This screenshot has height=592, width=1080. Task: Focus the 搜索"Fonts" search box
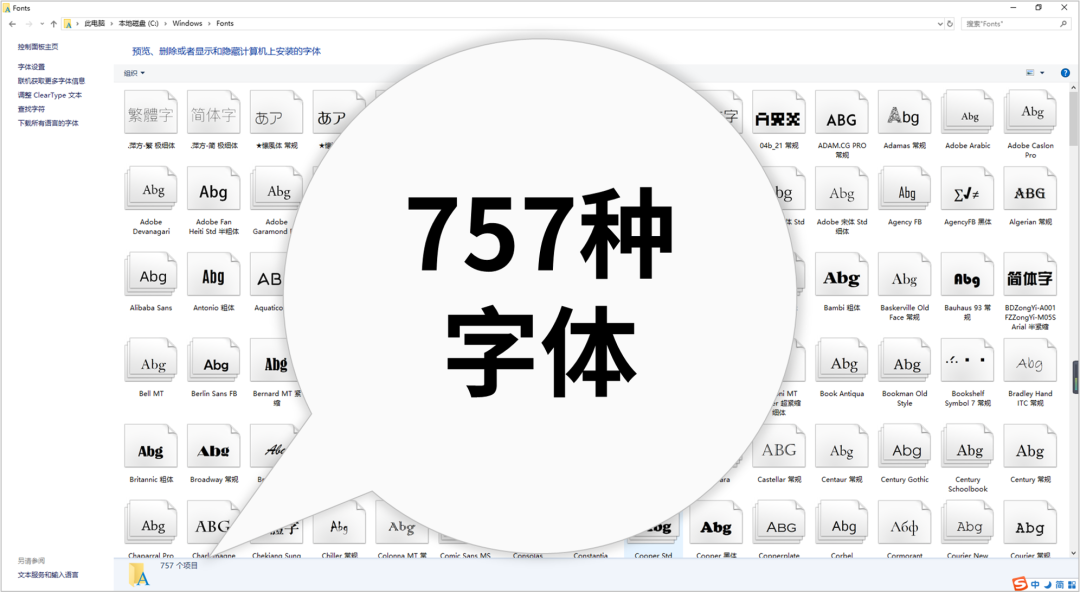point(1015,23)
